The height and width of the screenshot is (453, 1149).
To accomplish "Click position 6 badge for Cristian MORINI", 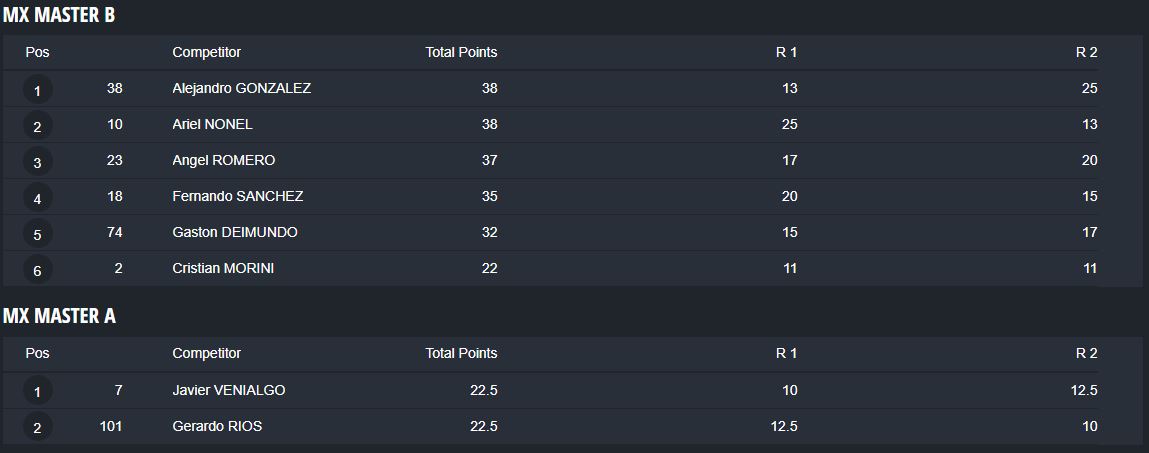I will click(x=37, y=270).
